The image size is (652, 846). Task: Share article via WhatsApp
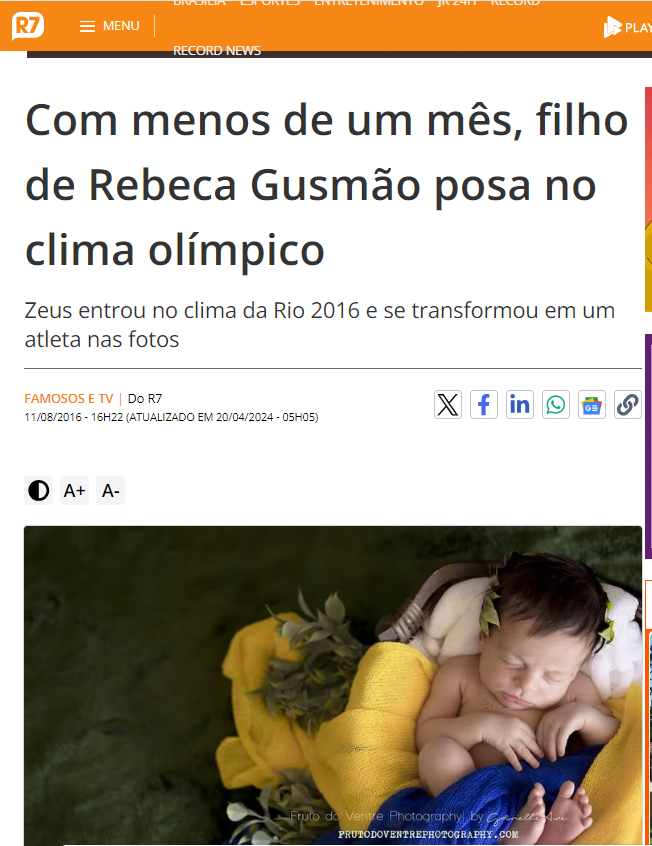[x=556, y=405]
